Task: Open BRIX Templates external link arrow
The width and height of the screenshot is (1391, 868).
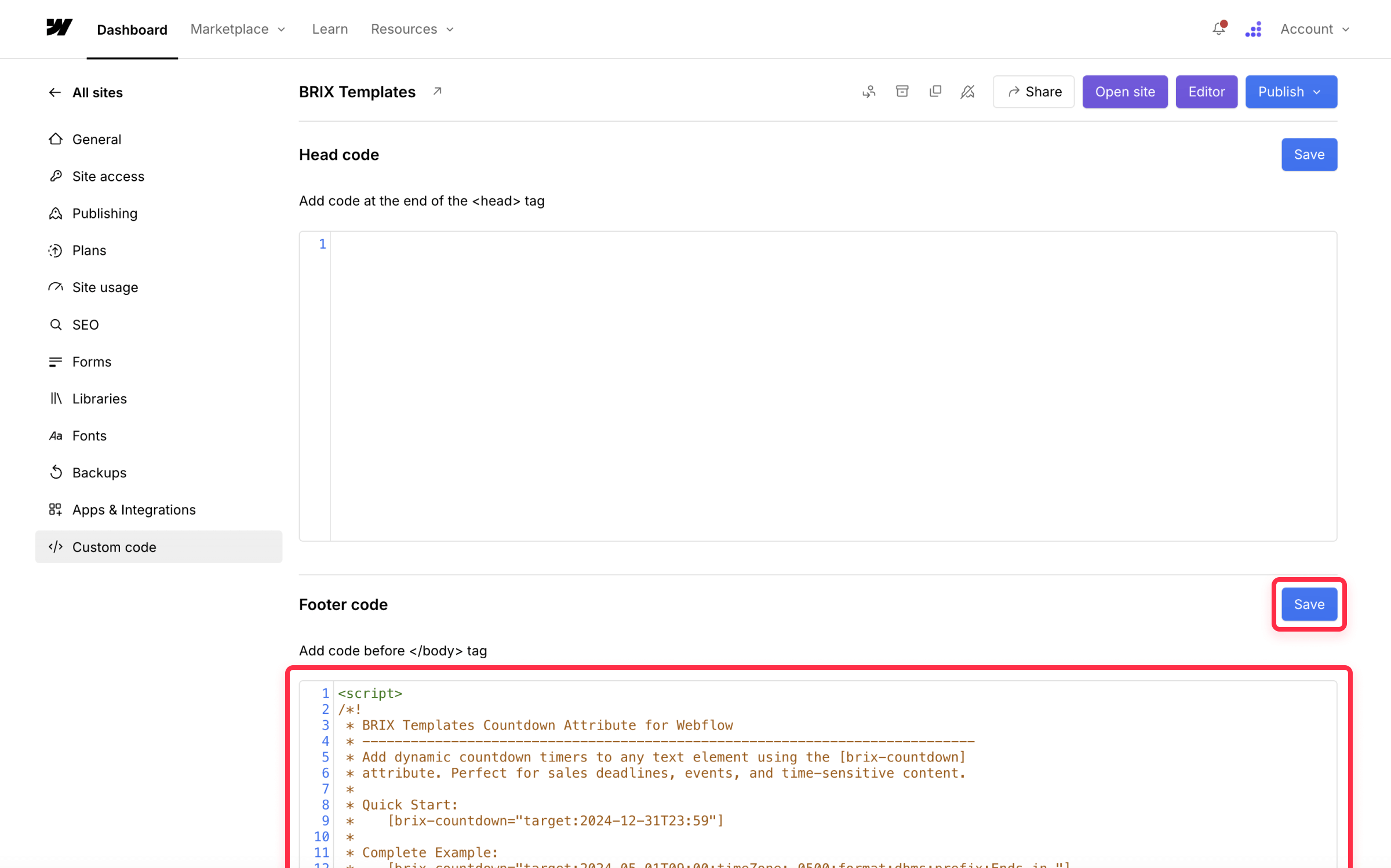Action: pos(438,92)
